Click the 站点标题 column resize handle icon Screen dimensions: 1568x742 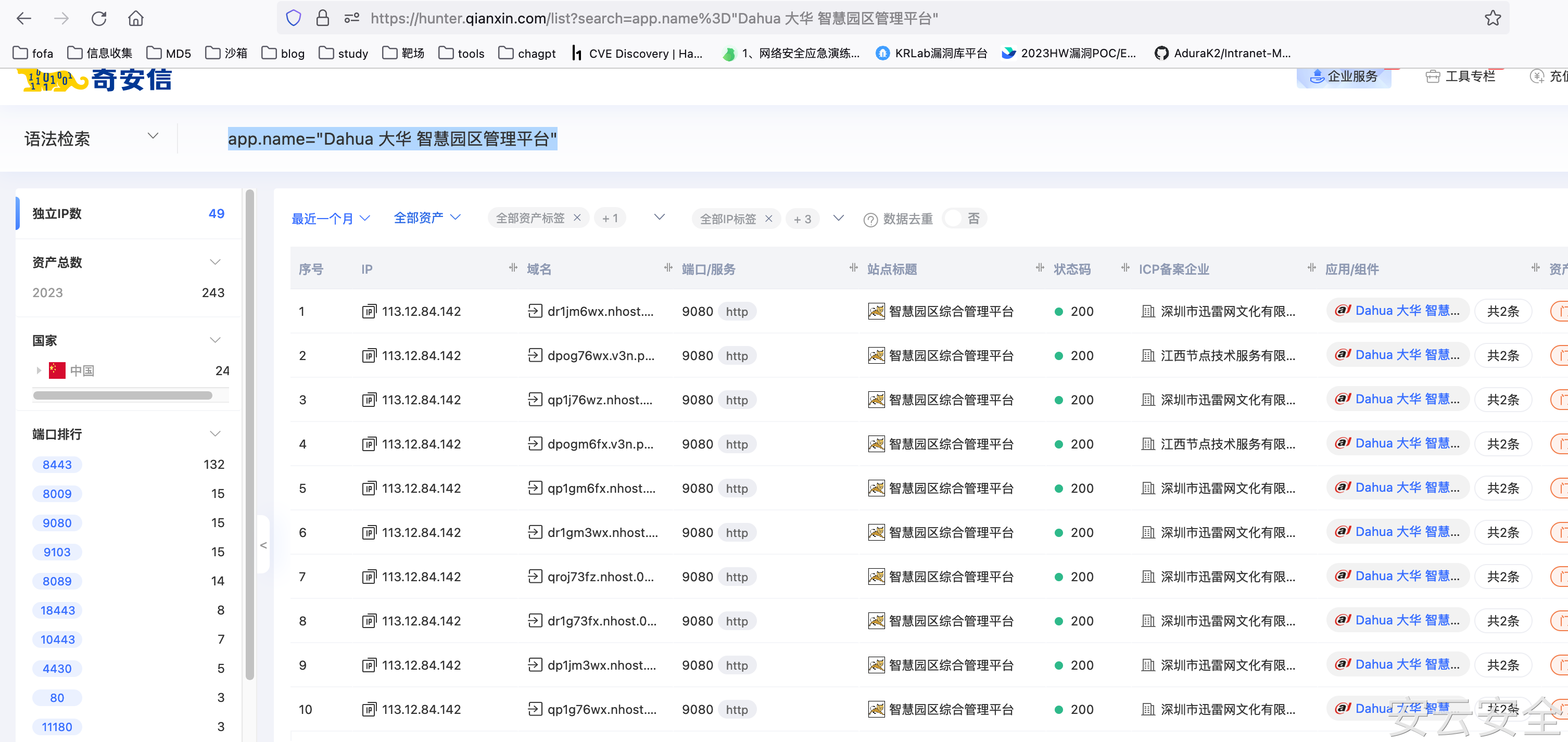pos(1039,267)
